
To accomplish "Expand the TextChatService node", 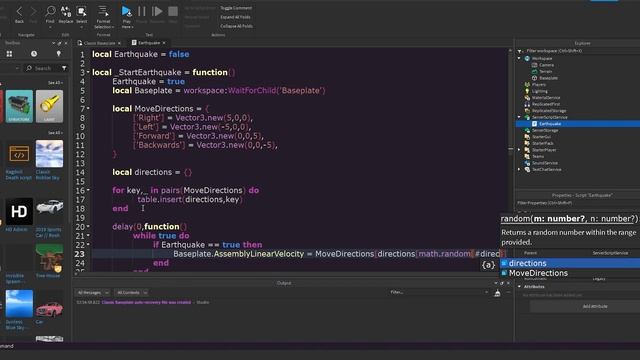I will (x=520, y=169).
